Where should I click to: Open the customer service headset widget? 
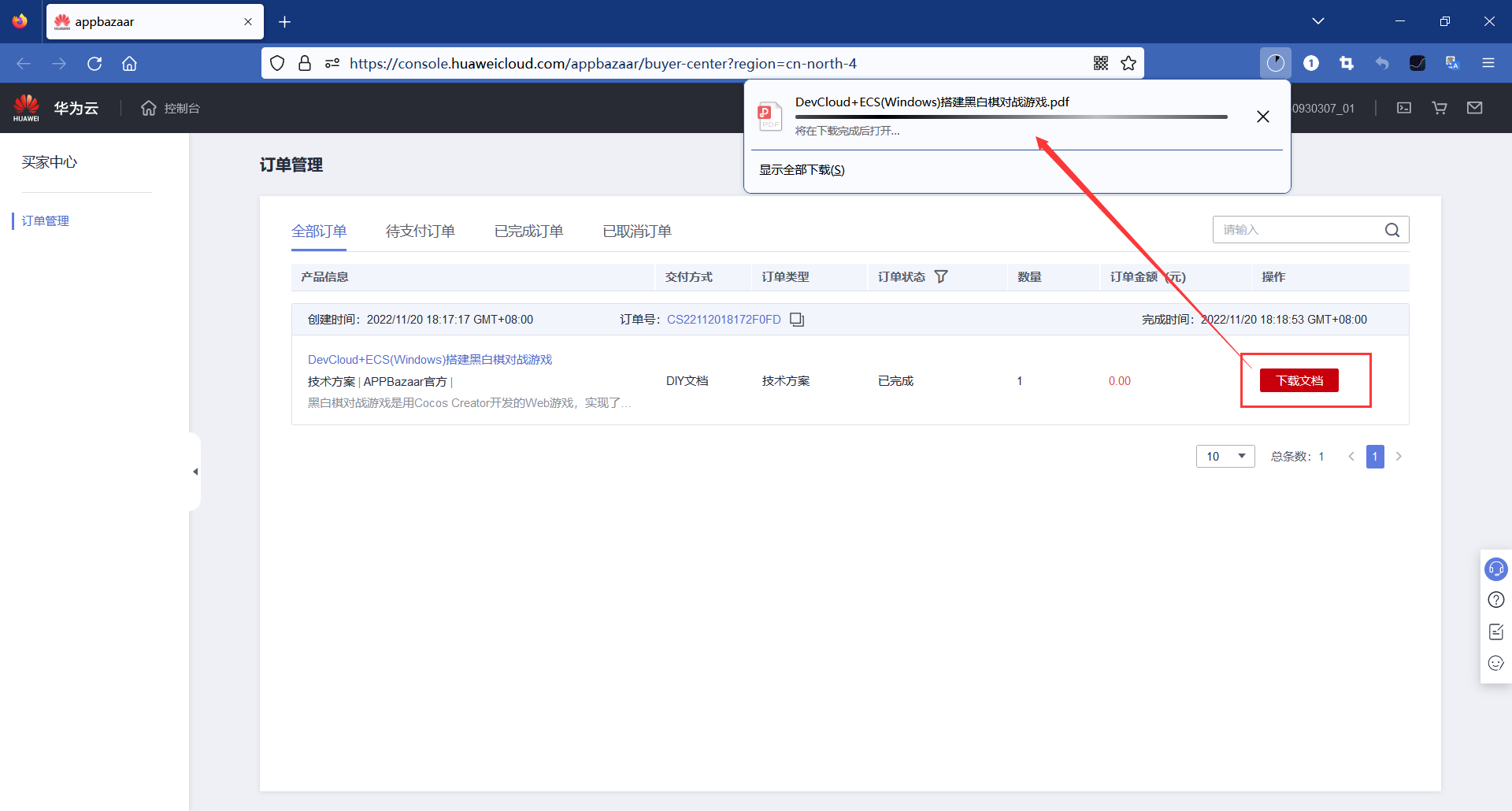1496,568
